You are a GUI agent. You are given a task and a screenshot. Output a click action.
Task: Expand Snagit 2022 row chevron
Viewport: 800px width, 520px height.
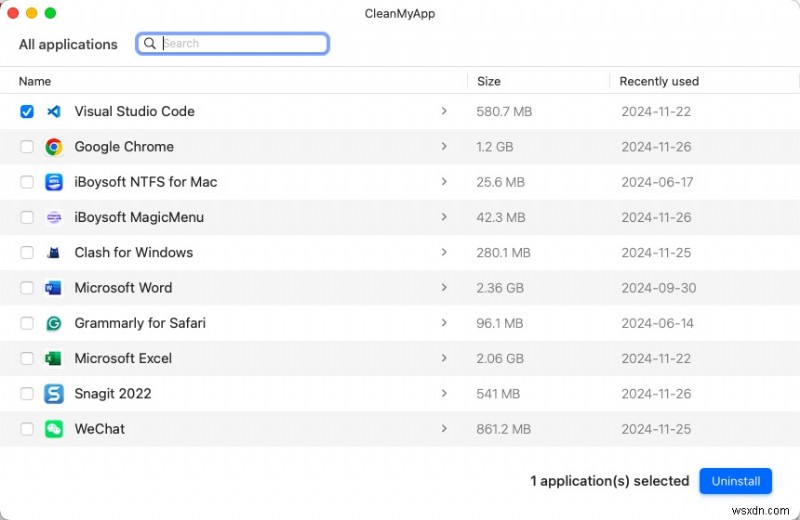coord(444,393)
